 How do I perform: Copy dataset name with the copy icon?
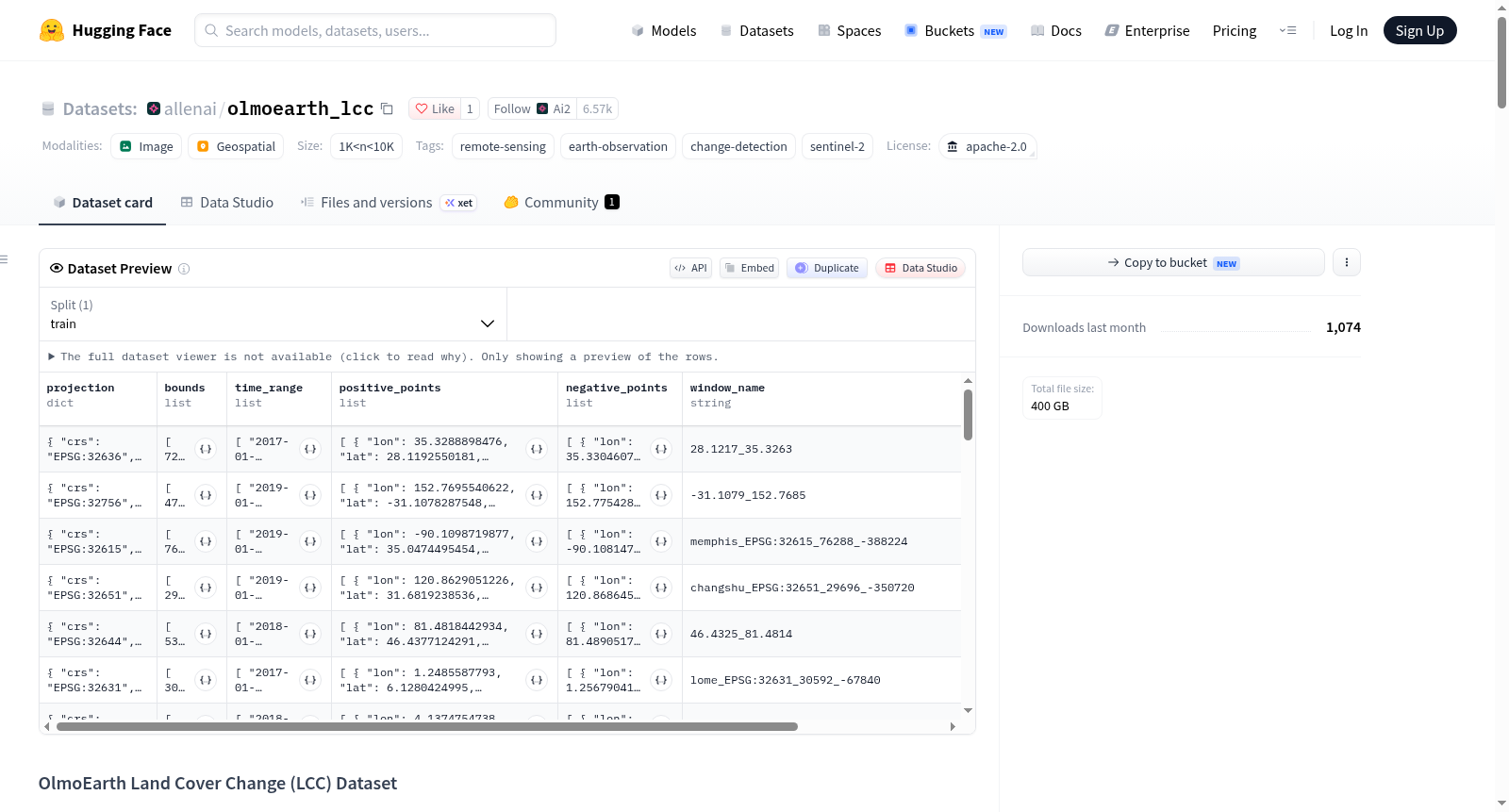[387, 108]
